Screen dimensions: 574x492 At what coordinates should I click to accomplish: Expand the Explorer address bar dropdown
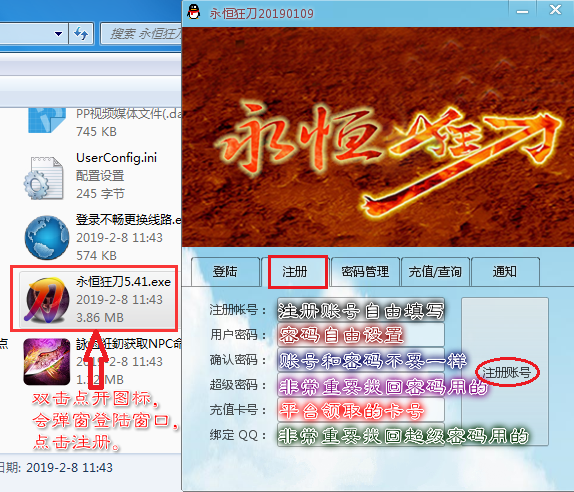coord(58,34)
